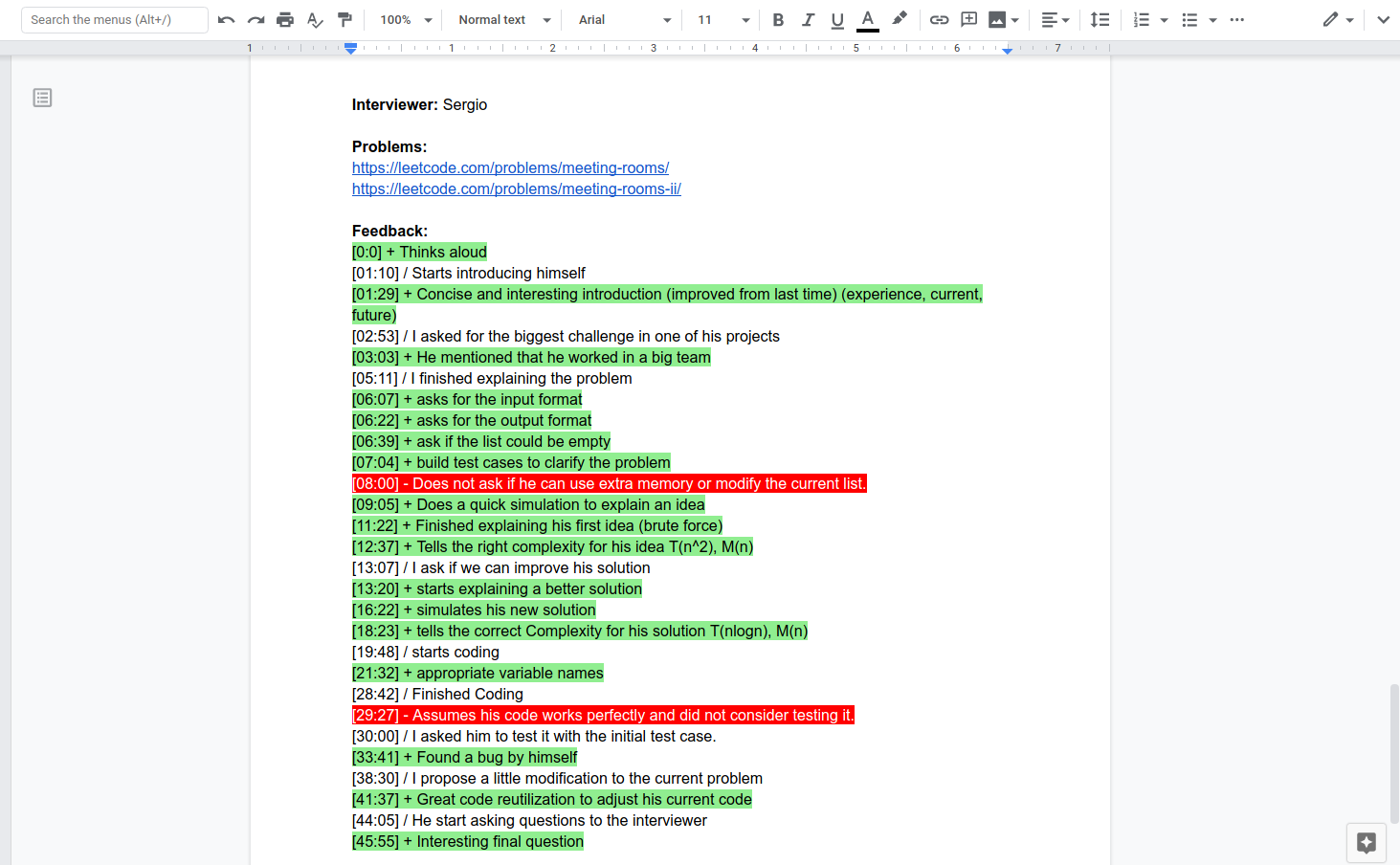Apply a bulleted list

pyautogui.click(x=1189, y=20)
